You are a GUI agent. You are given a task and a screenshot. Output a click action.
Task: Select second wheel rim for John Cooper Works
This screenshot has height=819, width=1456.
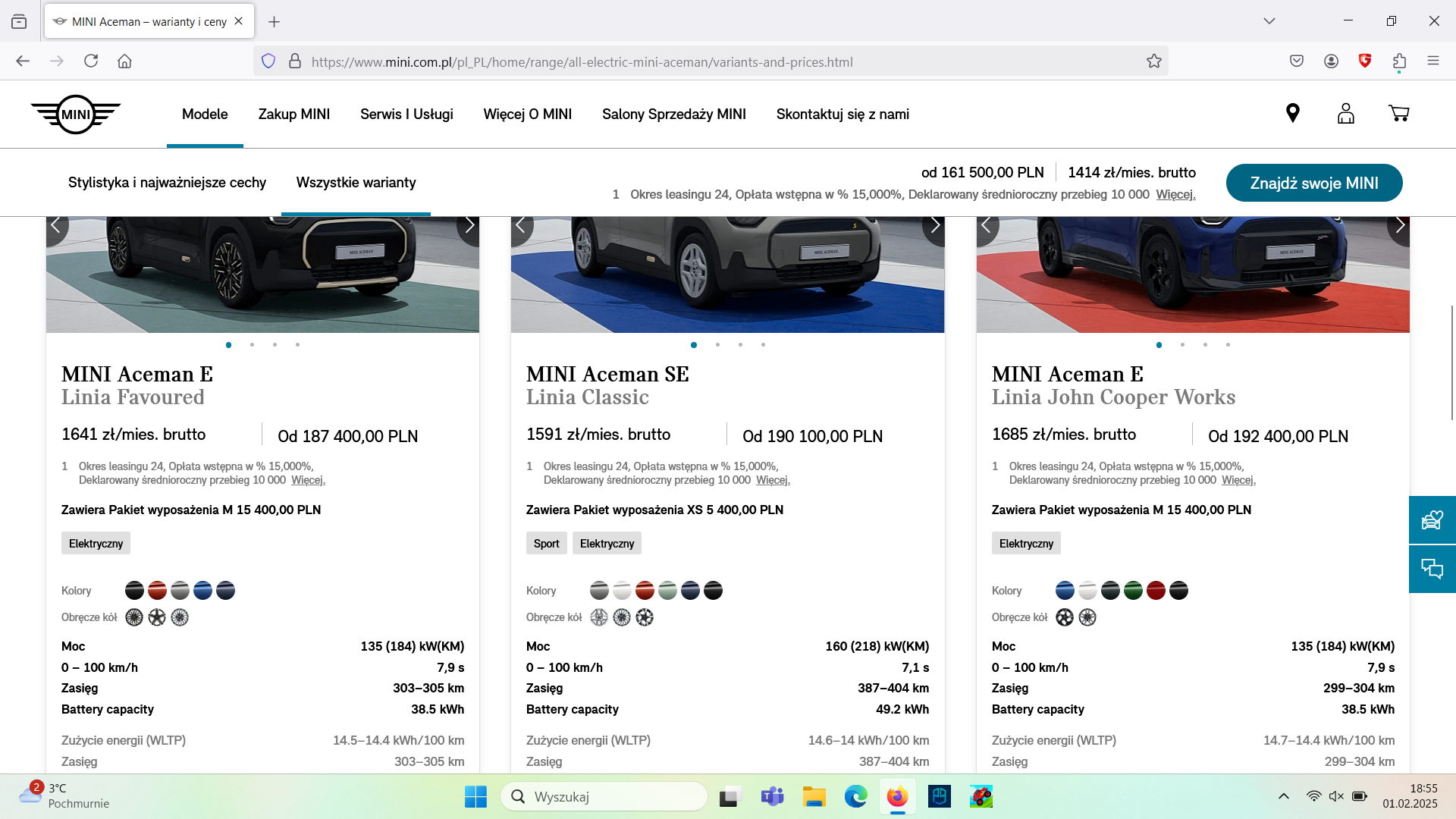1087,617
